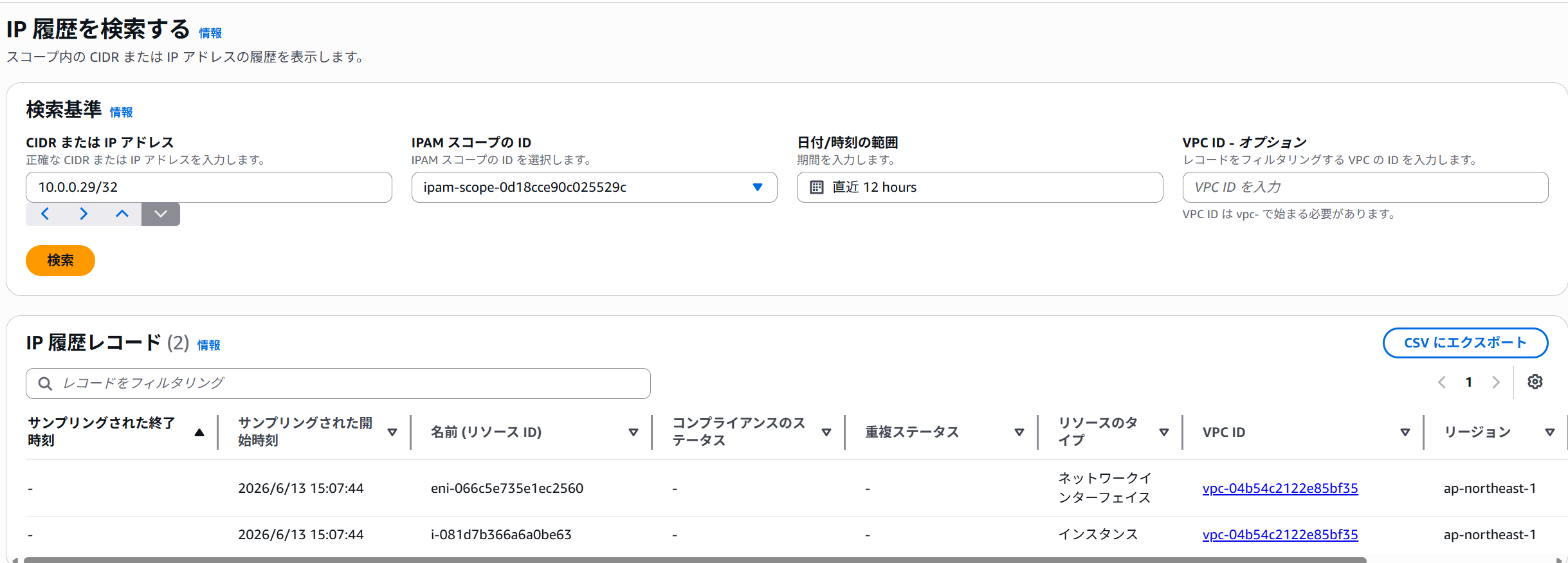Open 情報 link next to 検索基準
The image size is (1568, 563).
pyautogui.click(x=121, y=112)
